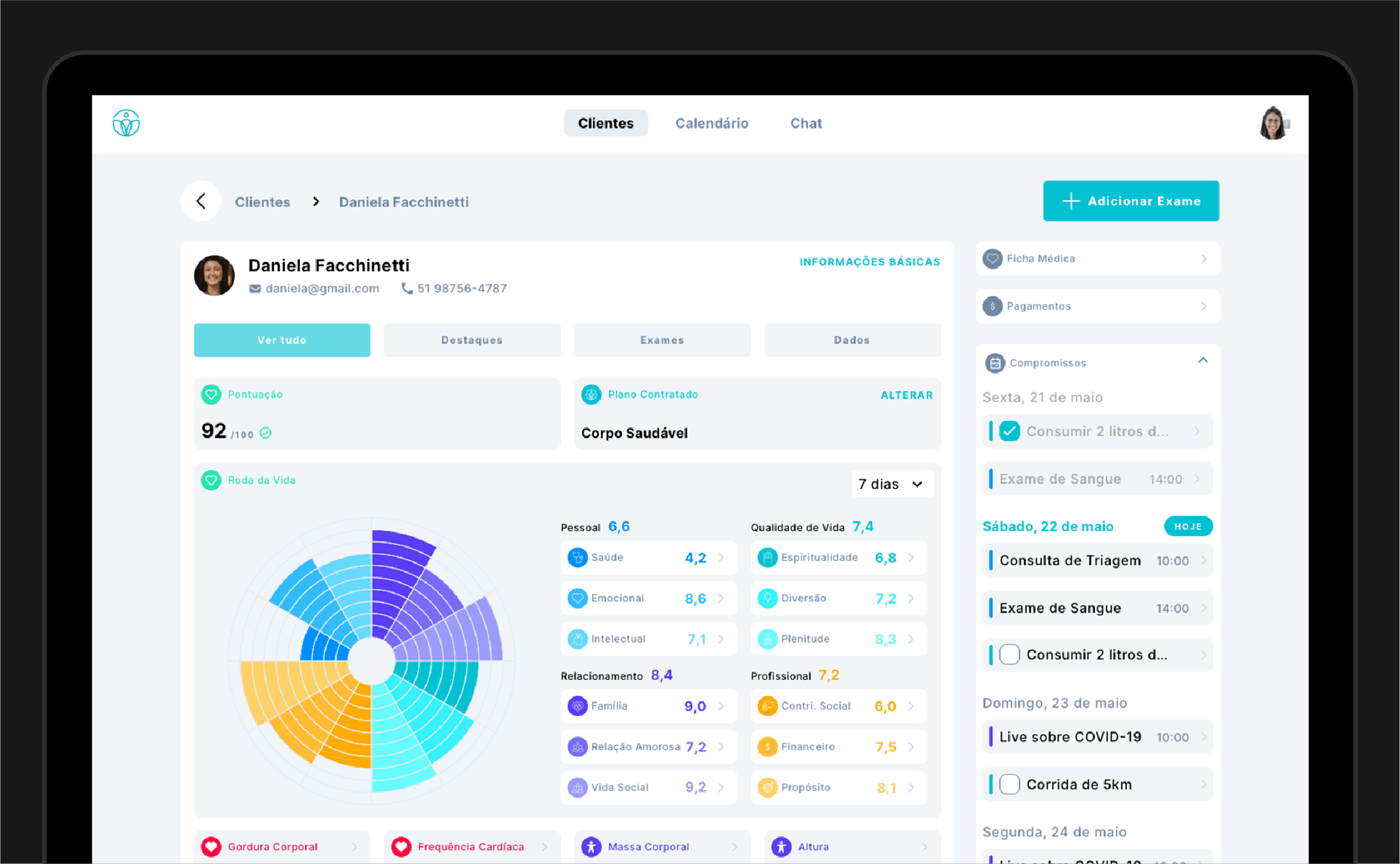
Task: Switch to the Calendário tab
Action: pos(711,123)
